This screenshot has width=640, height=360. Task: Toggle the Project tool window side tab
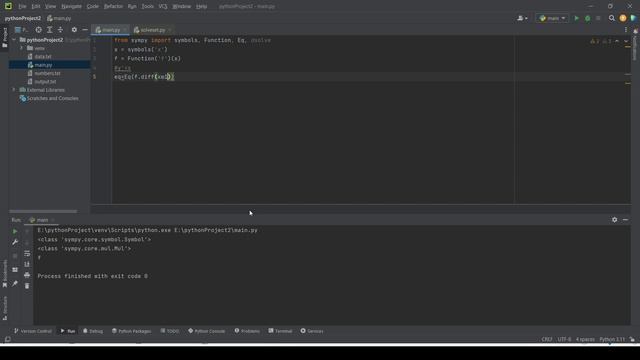4,38
